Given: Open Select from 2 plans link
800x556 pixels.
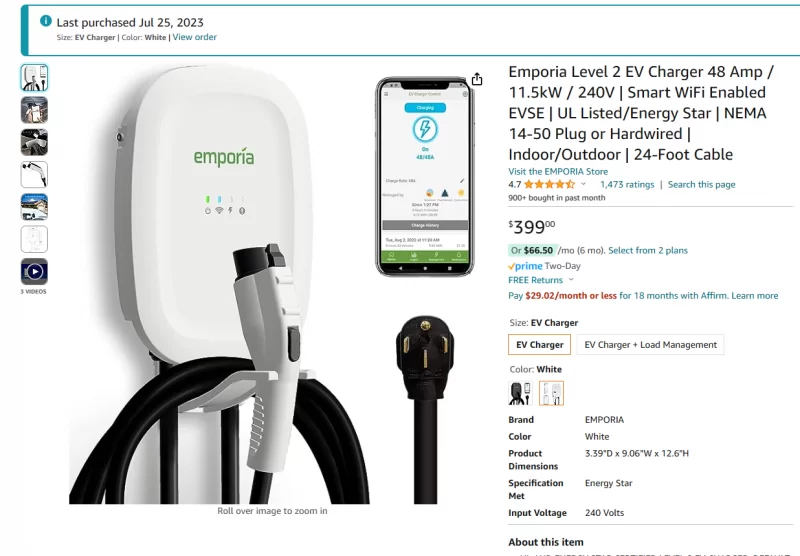Looking at the screenshot, I should click(x=648, y=250).
